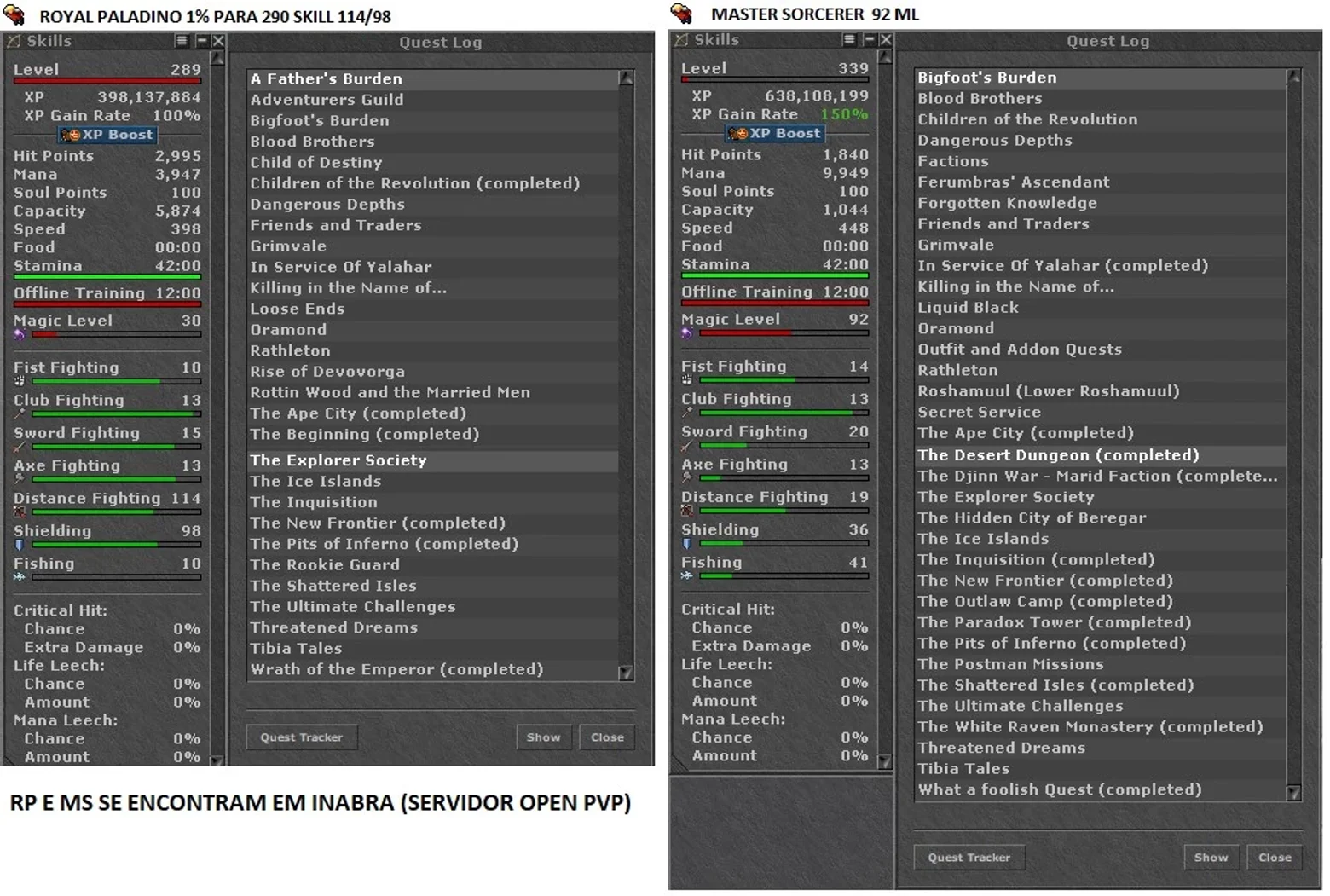1330x896 pixels.
Task: Select the "Rise of Devovorga" quest
Action: [433, 372]
